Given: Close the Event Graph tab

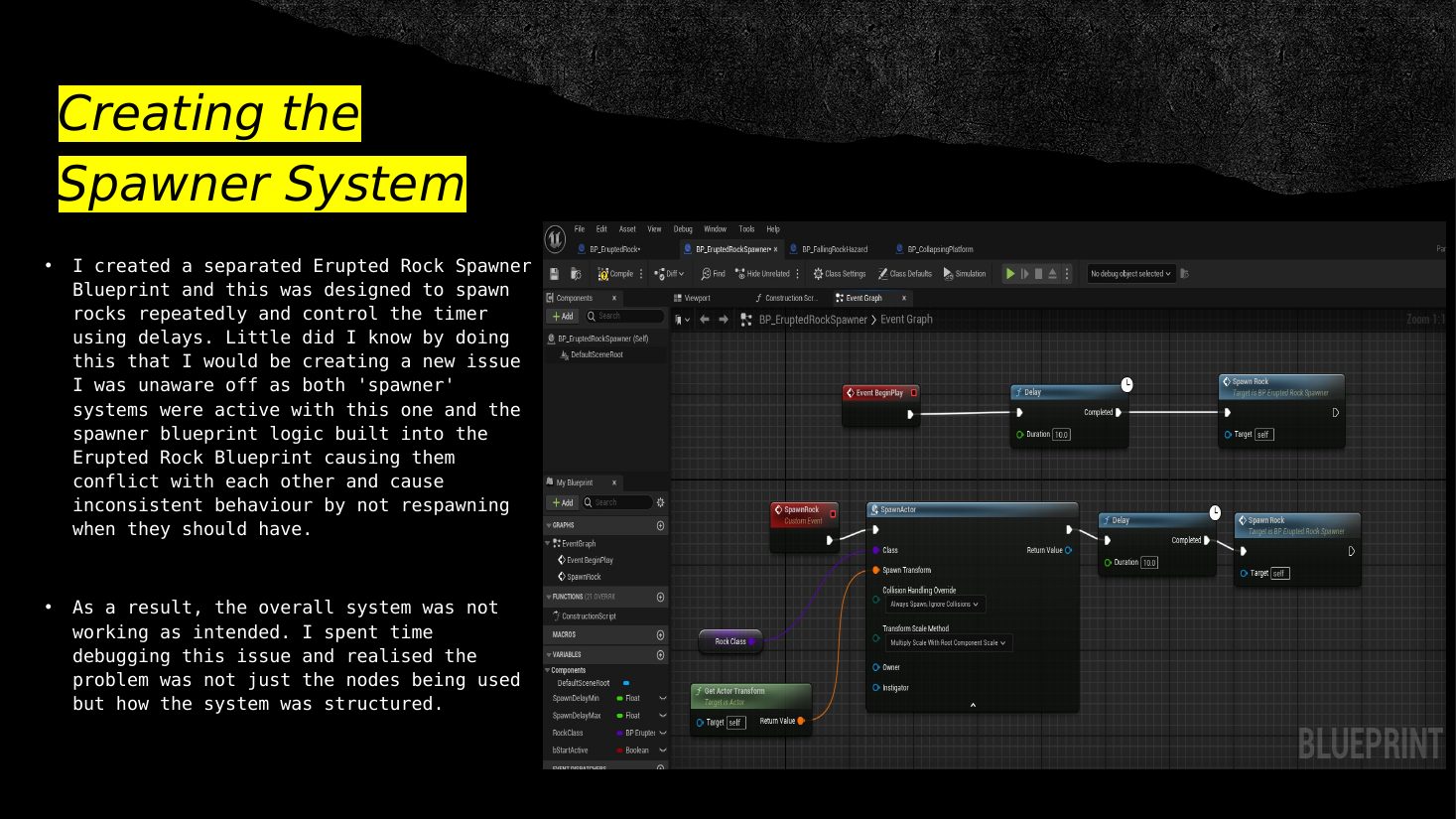Looking at the screenshot, I should 904,298.
